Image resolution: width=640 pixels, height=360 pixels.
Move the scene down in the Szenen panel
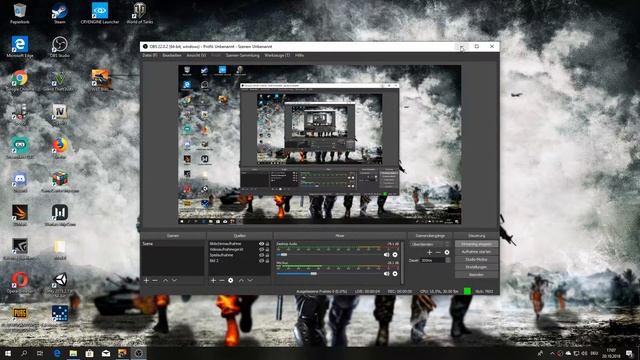pos(174,280)
